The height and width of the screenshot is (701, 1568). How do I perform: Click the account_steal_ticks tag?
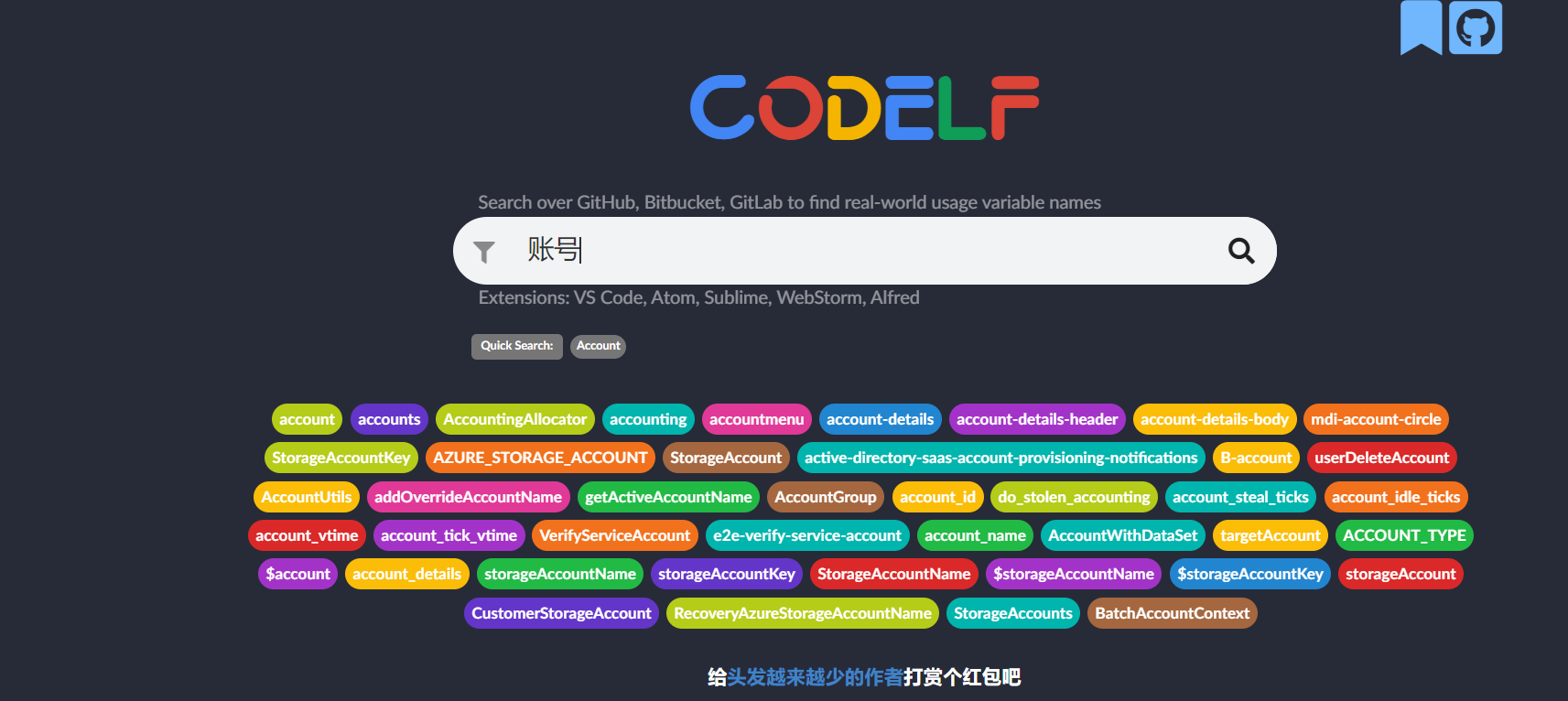click(x=1240, y=497)
